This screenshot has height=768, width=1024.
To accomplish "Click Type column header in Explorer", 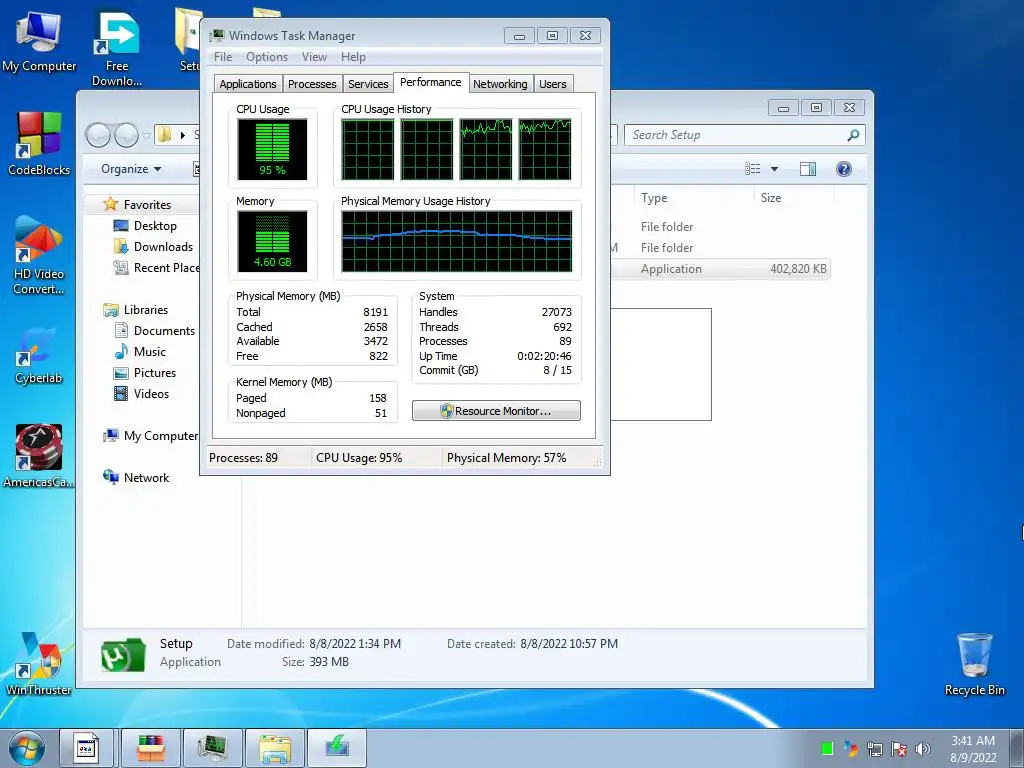I will point(694,198).
